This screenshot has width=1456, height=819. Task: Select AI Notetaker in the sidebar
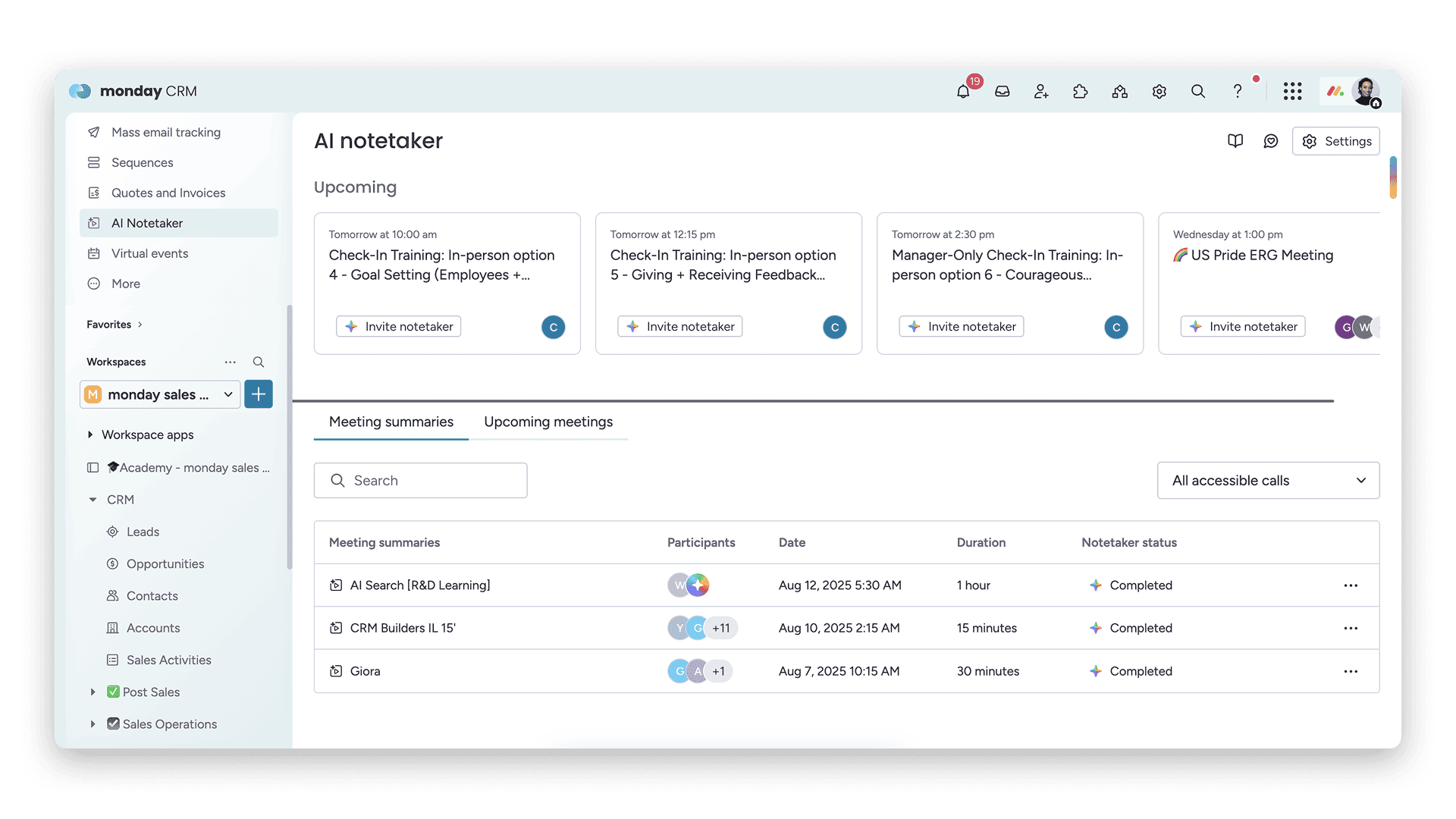pyautogui.click(x=179, y=223)
